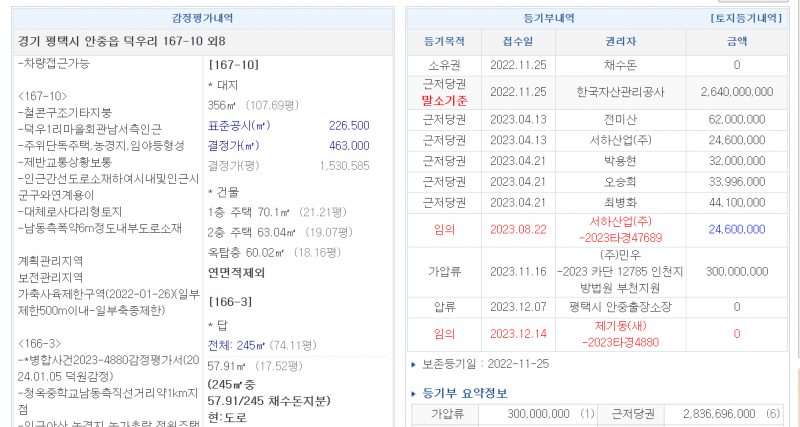Click the 감정가(㎡) value 463,000

[x=349, y=146]
